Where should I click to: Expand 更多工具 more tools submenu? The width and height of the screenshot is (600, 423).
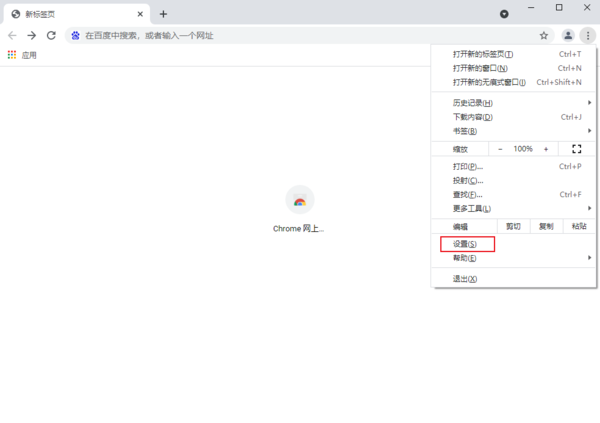tap(514, 209)
